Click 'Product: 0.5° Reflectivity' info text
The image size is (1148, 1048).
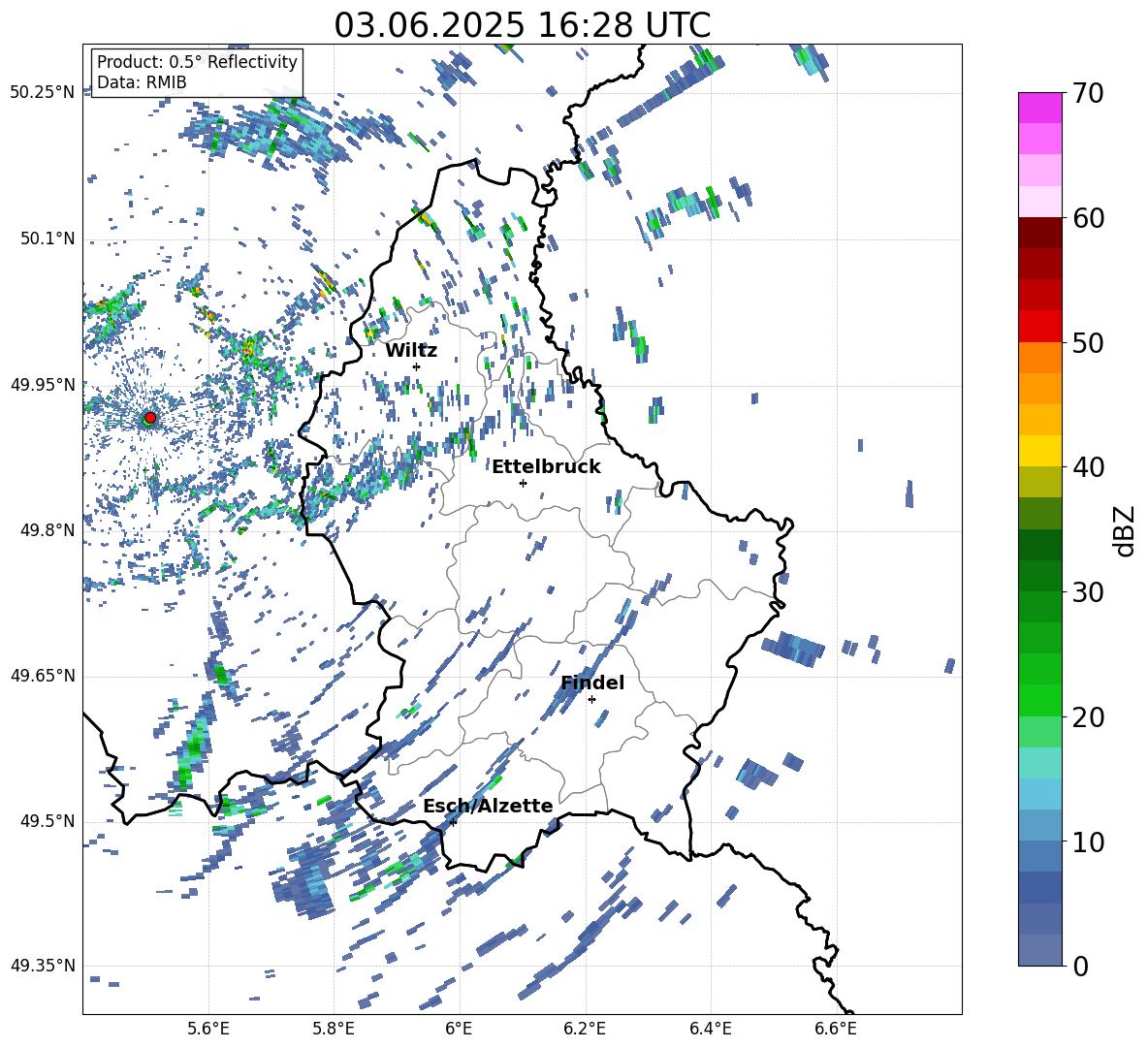(197, 62)
